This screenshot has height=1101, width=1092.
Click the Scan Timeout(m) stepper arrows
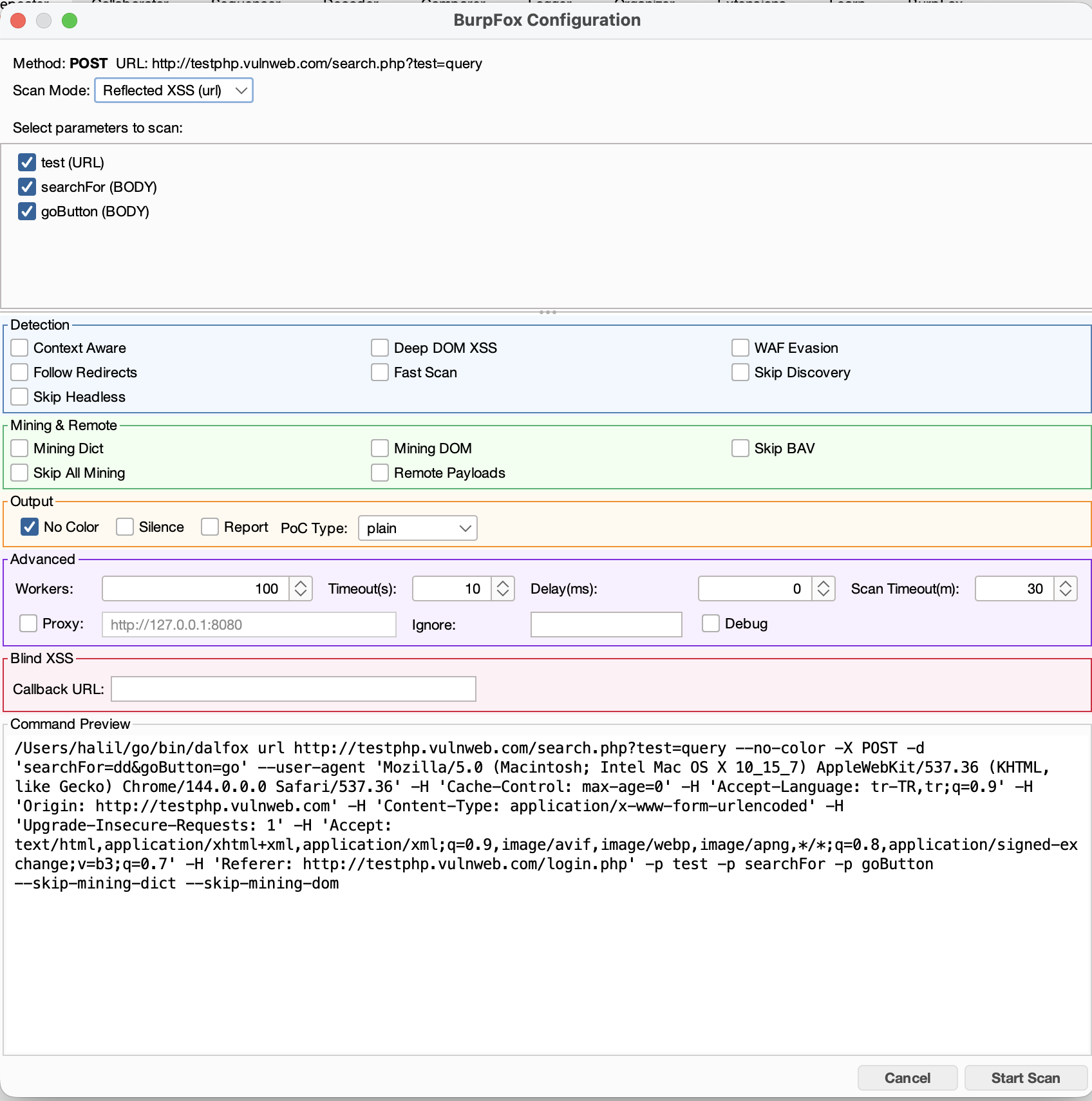pos(1066,588)
